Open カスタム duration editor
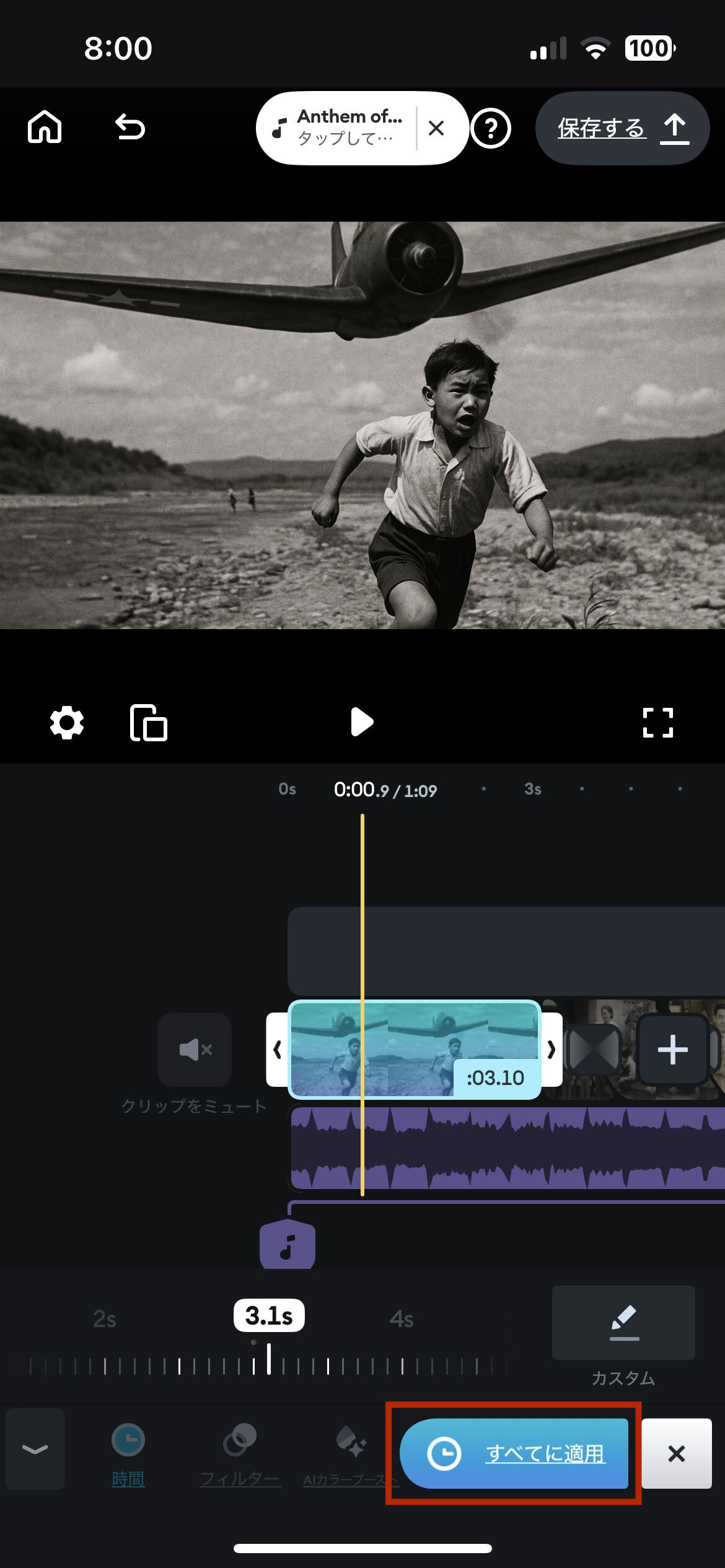This screenshot has width=725, height=1568. tap(623, 1324)
